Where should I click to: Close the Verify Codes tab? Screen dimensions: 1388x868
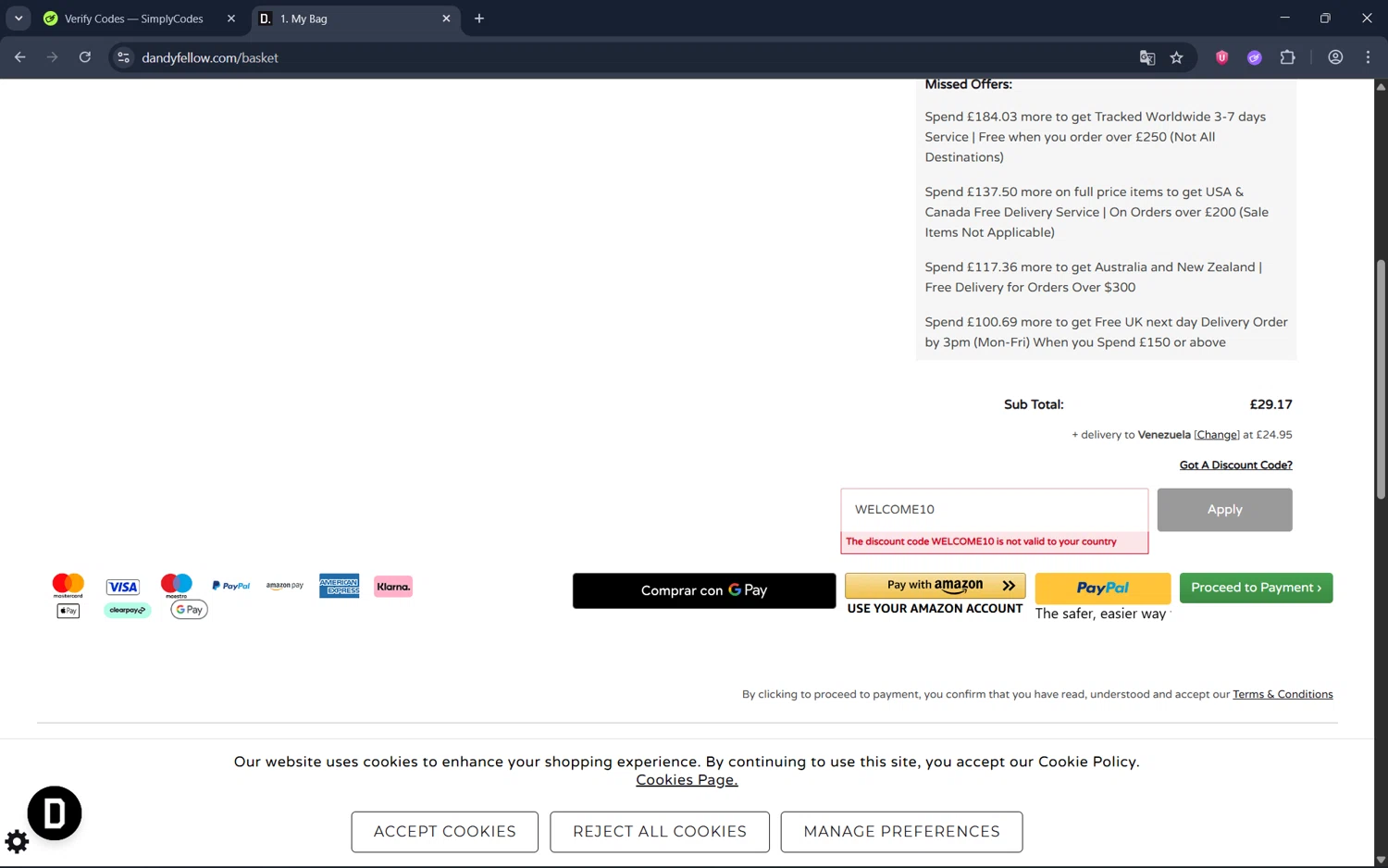click(x=231, y=19)
